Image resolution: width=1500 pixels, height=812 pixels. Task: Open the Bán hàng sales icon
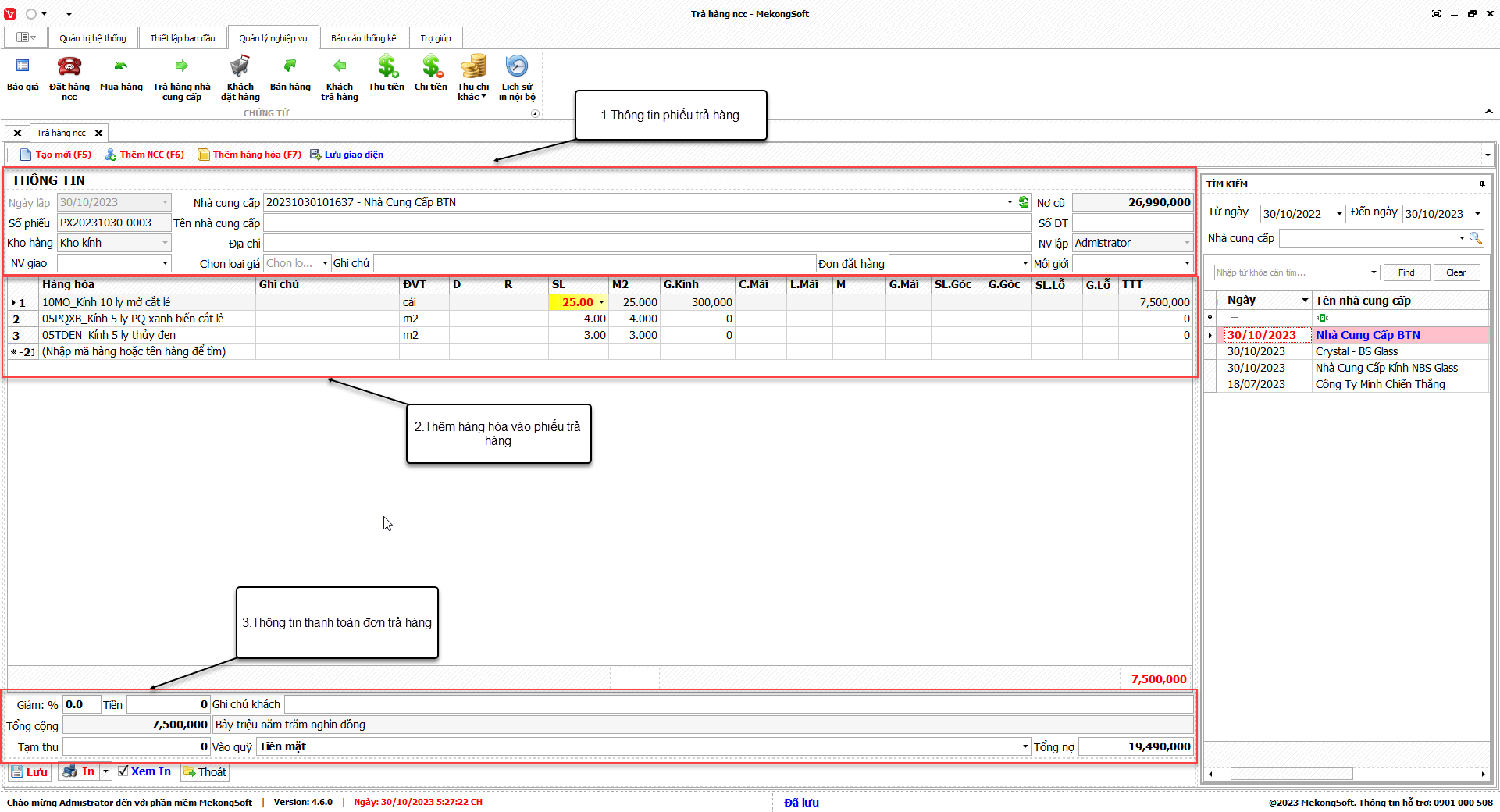click(x=290, y=75)
